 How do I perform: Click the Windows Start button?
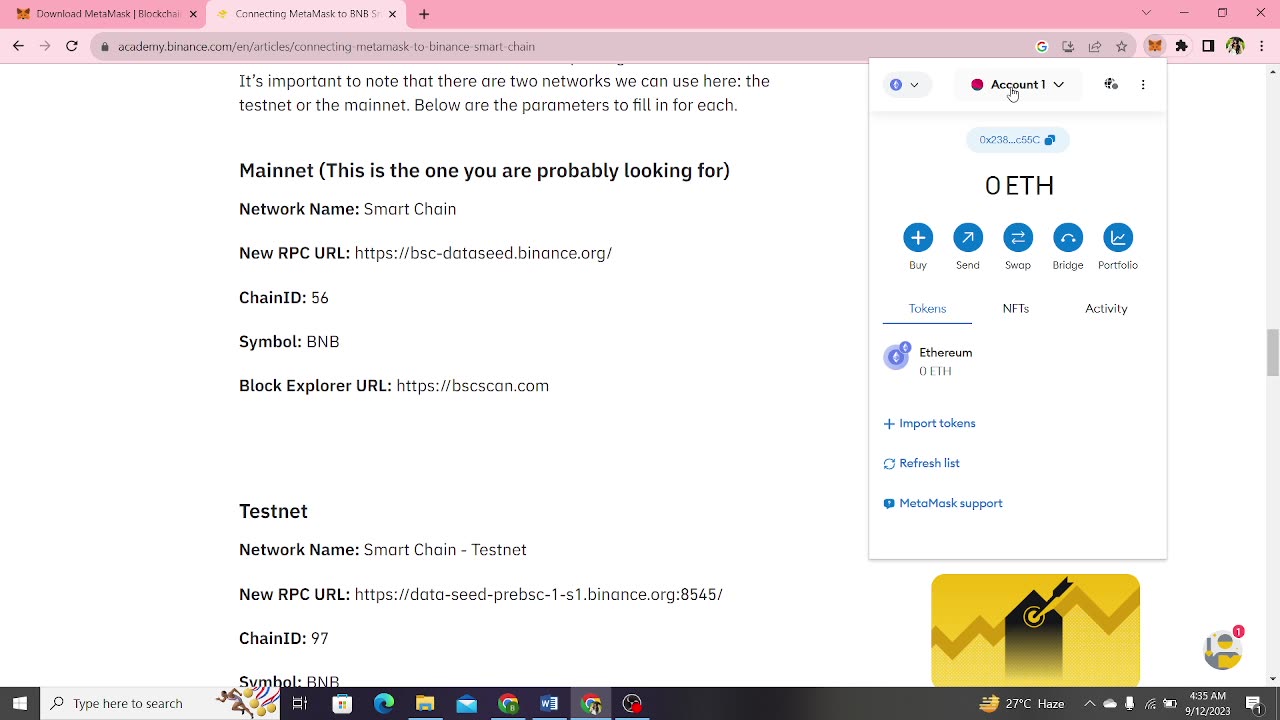coord(19,703)
